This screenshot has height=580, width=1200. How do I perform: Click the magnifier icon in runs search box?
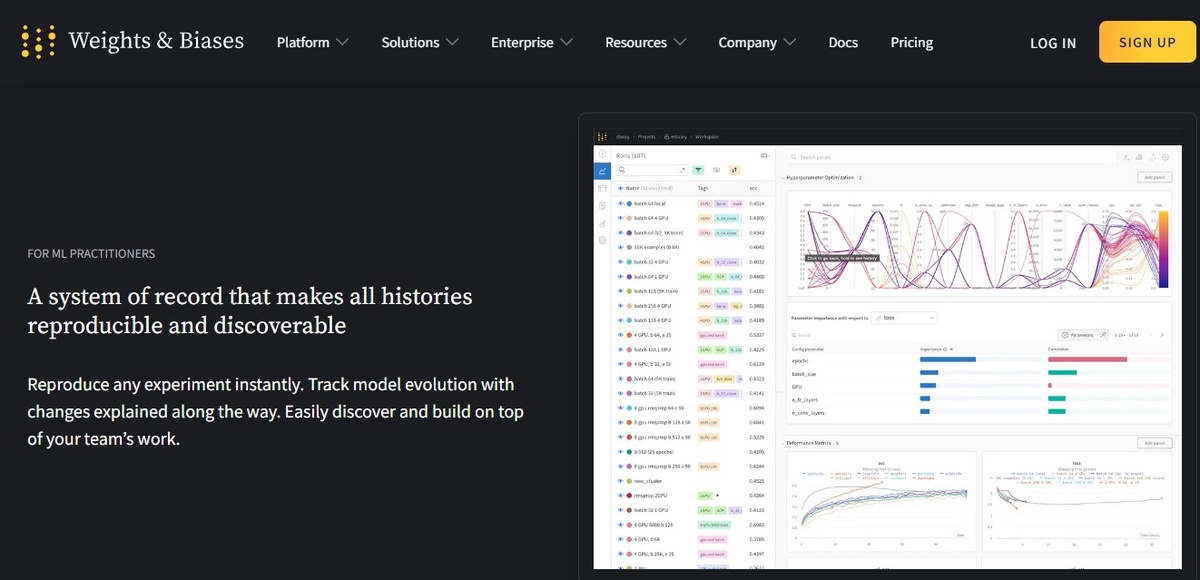click(622, 171)
